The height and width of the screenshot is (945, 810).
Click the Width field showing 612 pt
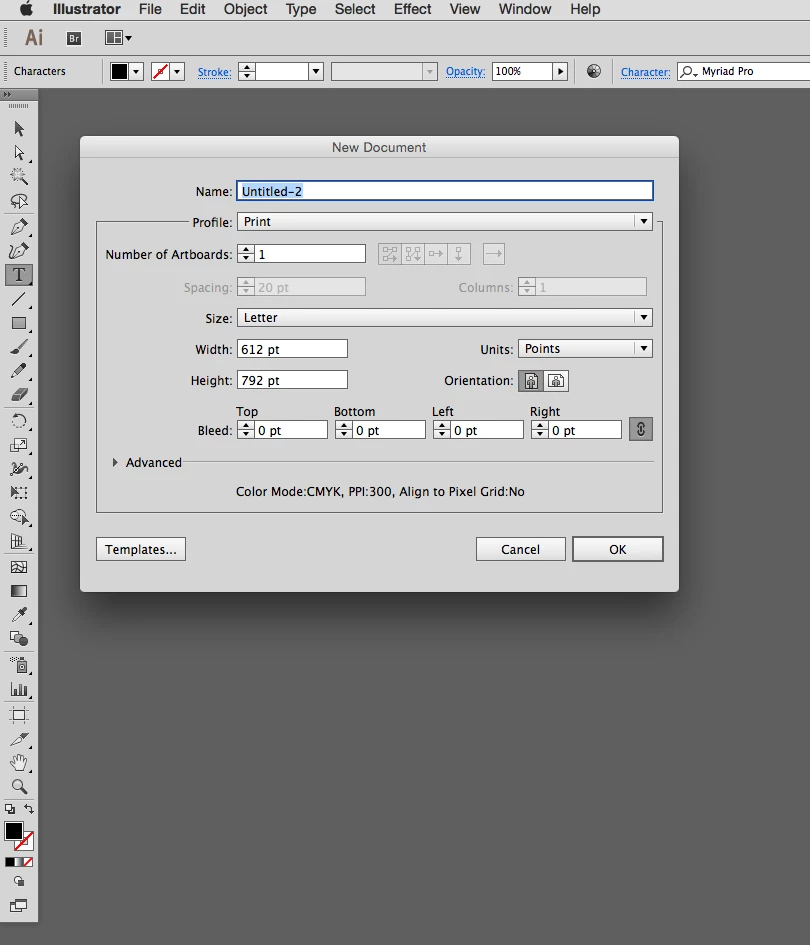[292, 349]
